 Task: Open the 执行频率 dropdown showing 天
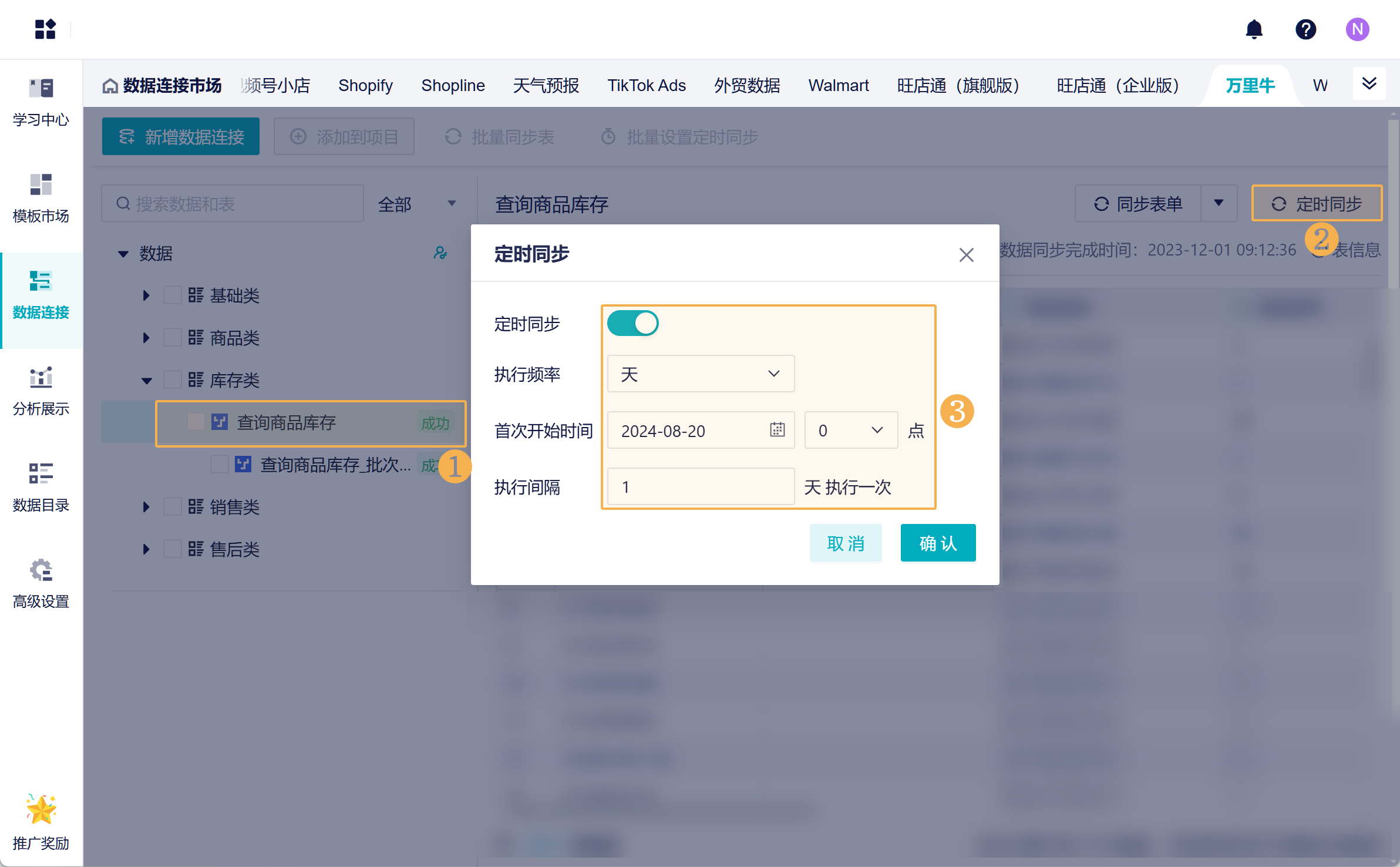(x=700, y=374)
